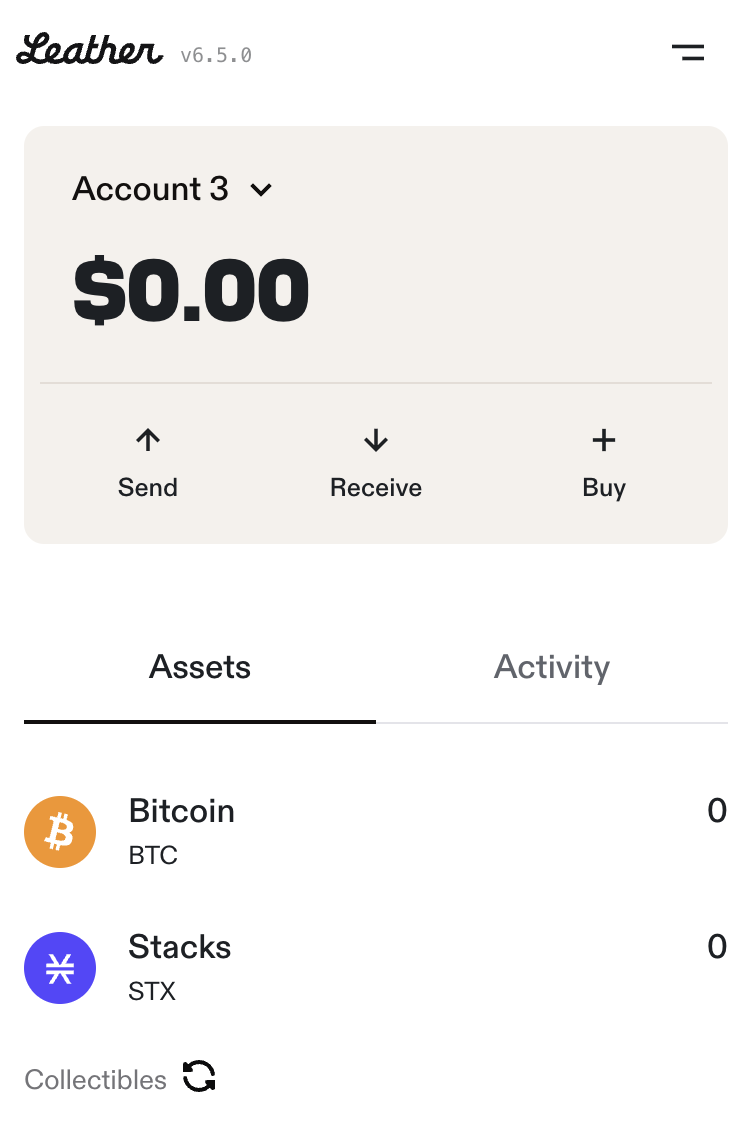Open the hamburger menu icon
This screenshot has width=754, height=1136.
pyautogui.click(x=687, y=52)
